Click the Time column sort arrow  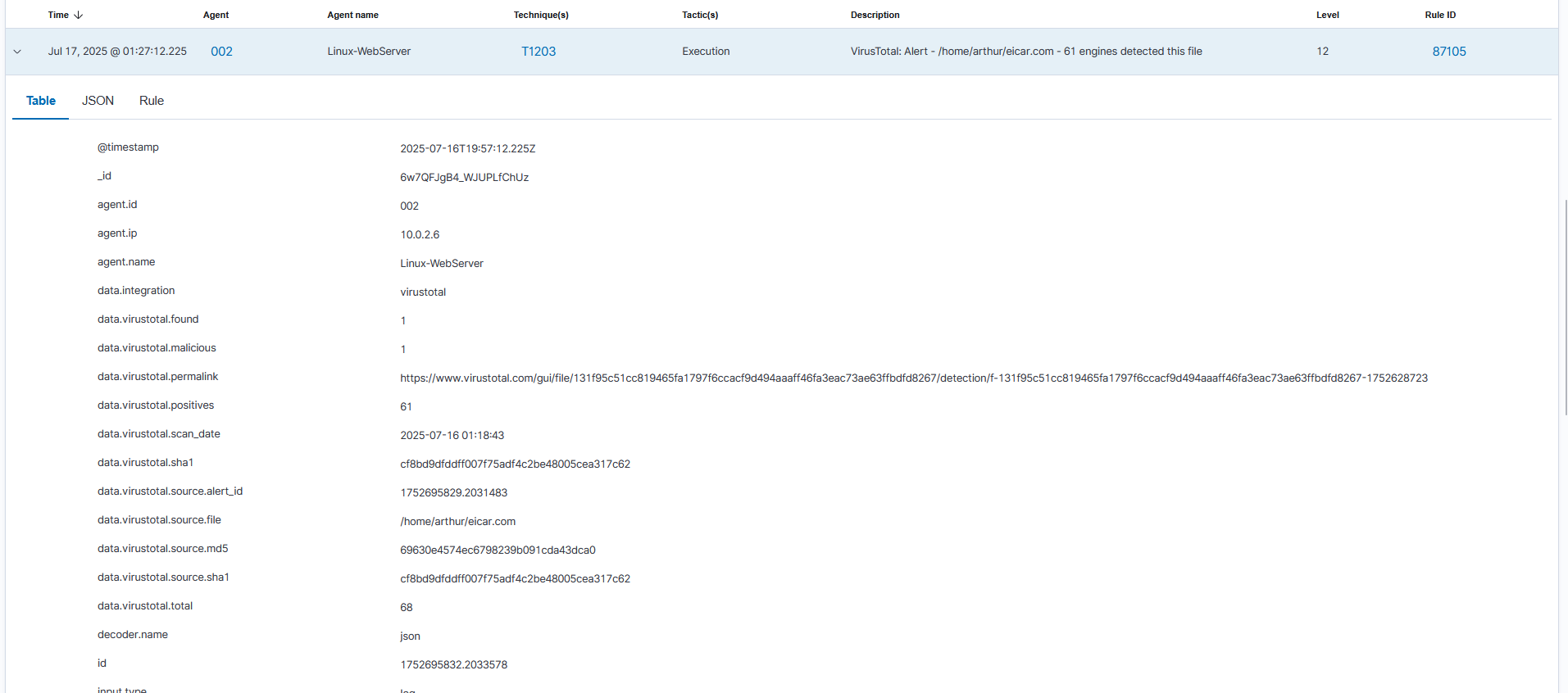click(x=79, y=15)
